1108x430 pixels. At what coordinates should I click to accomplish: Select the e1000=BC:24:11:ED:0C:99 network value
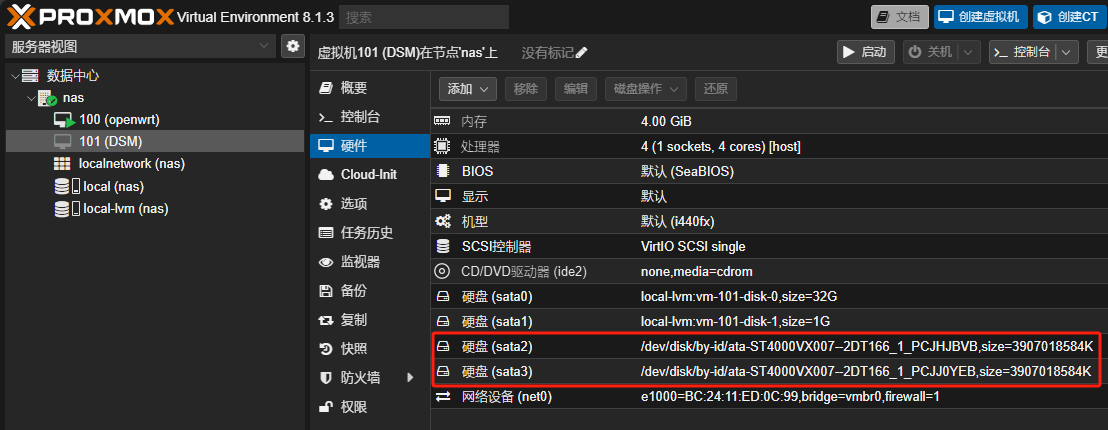(790, 397)
